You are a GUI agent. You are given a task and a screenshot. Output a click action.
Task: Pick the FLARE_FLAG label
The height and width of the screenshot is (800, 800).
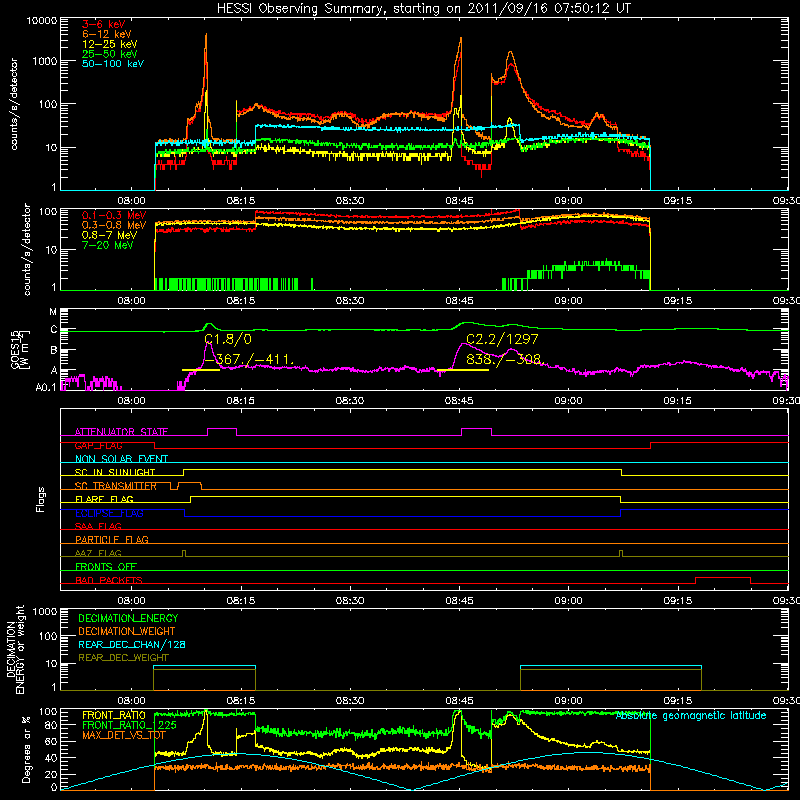tap(104, 499)
